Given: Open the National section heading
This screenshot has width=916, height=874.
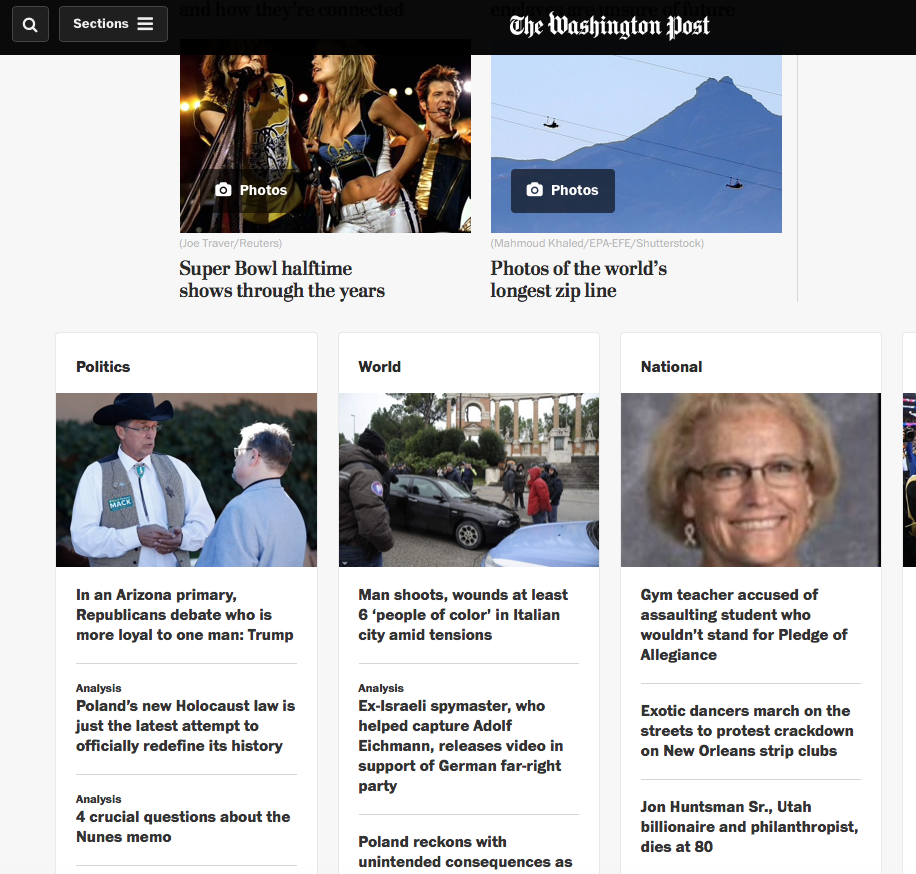Looking at the screenshot, I should click(x=671, y=367).
